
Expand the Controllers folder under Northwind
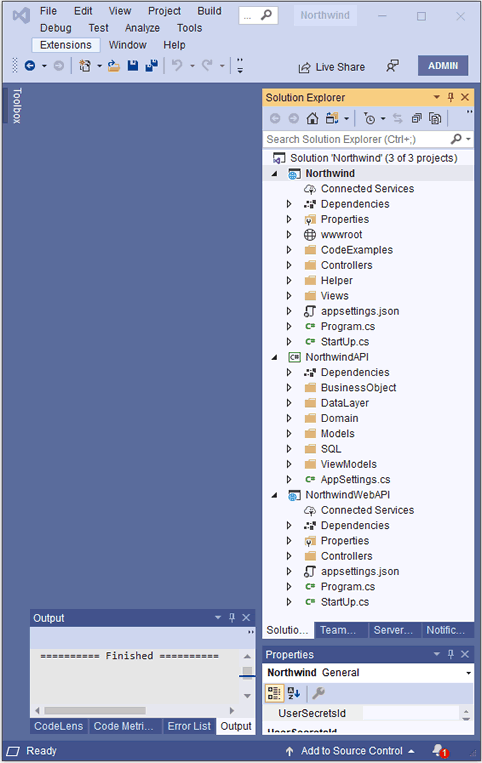point(288,265)
